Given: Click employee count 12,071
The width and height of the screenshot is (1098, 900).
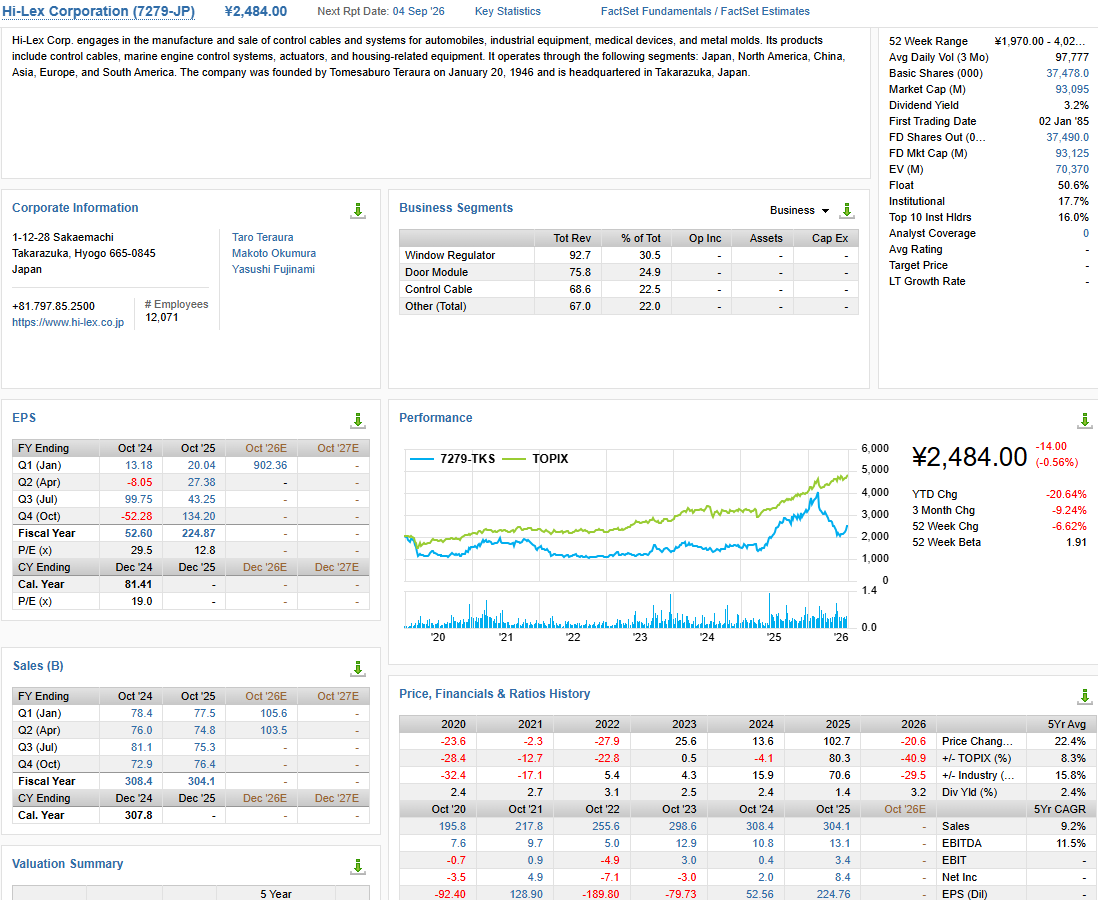Looking at the screenshot, I should coord(162,317).
